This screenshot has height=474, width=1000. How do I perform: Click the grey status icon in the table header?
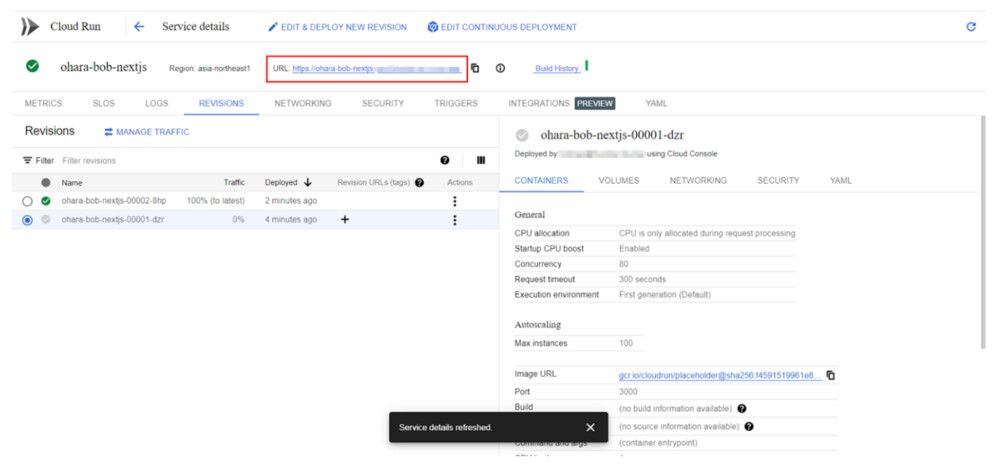click(x=45, y=182)
